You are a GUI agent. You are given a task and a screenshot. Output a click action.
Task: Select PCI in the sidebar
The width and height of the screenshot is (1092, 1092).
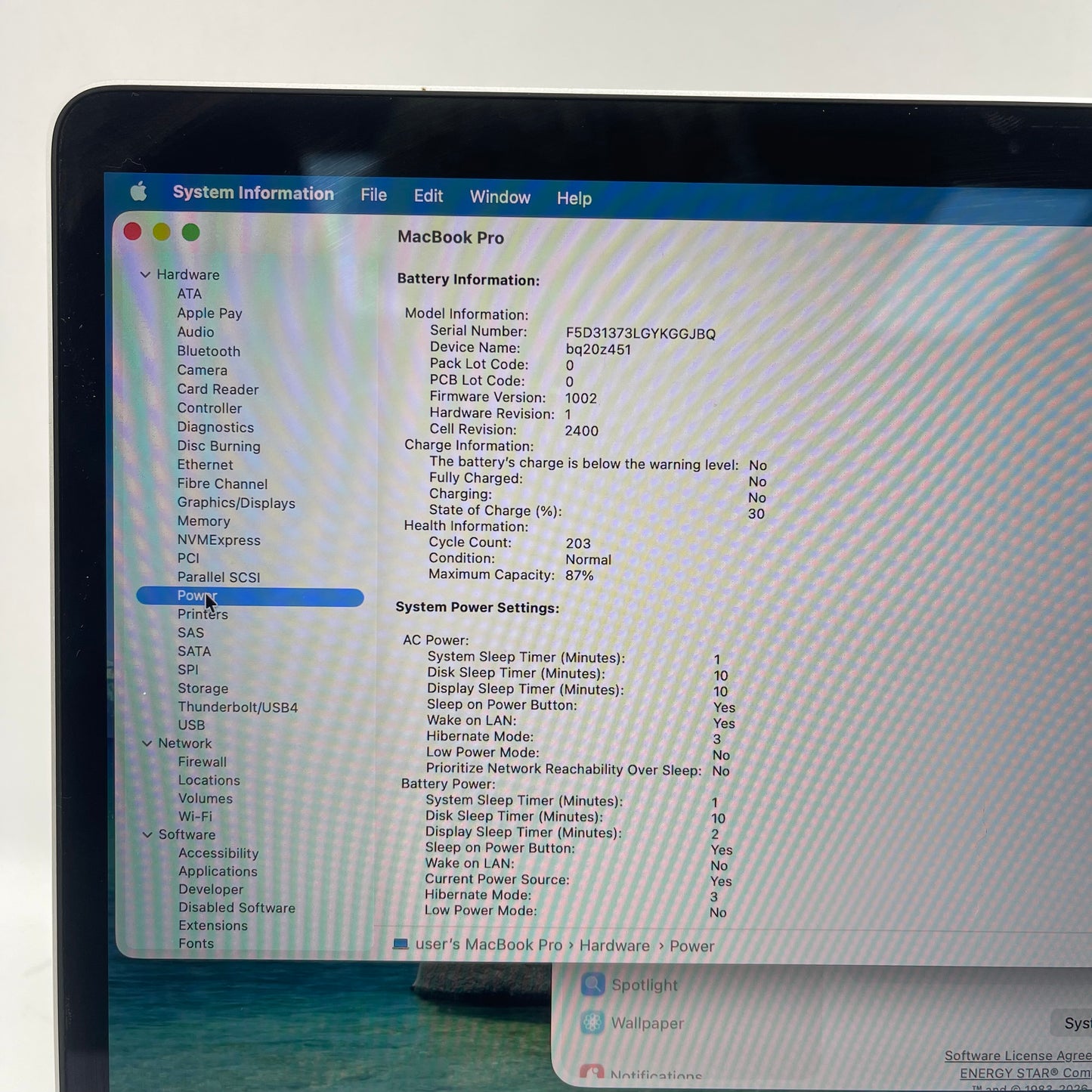(188, 558)
